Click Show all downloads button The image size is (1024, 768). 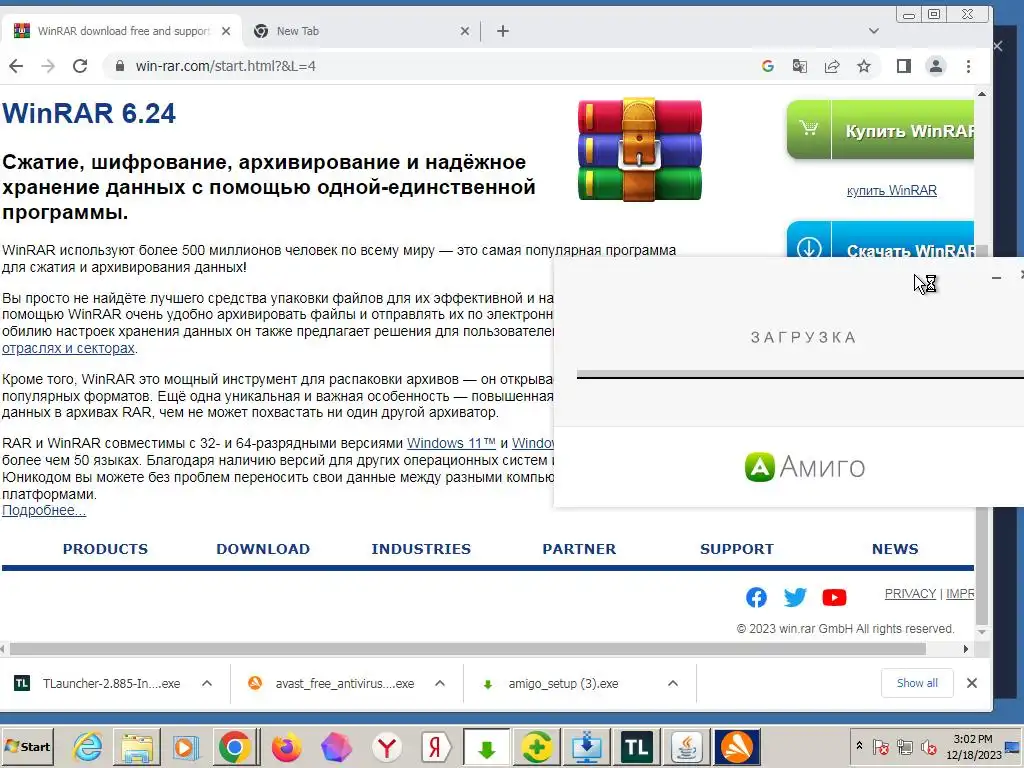(x=917, y=683)
